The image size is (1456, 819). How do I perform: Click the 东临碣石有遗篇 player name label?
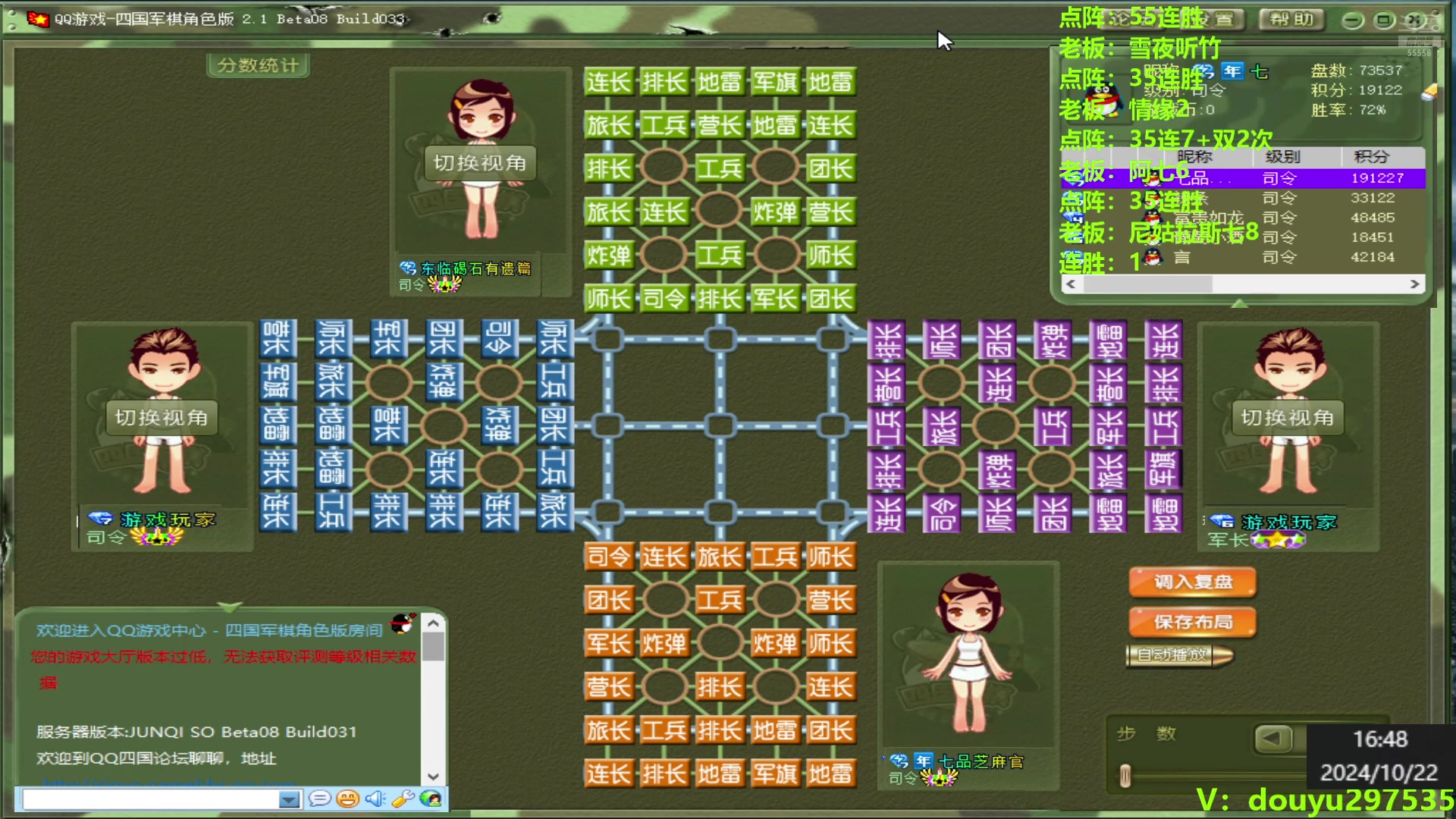pos(475,268)
